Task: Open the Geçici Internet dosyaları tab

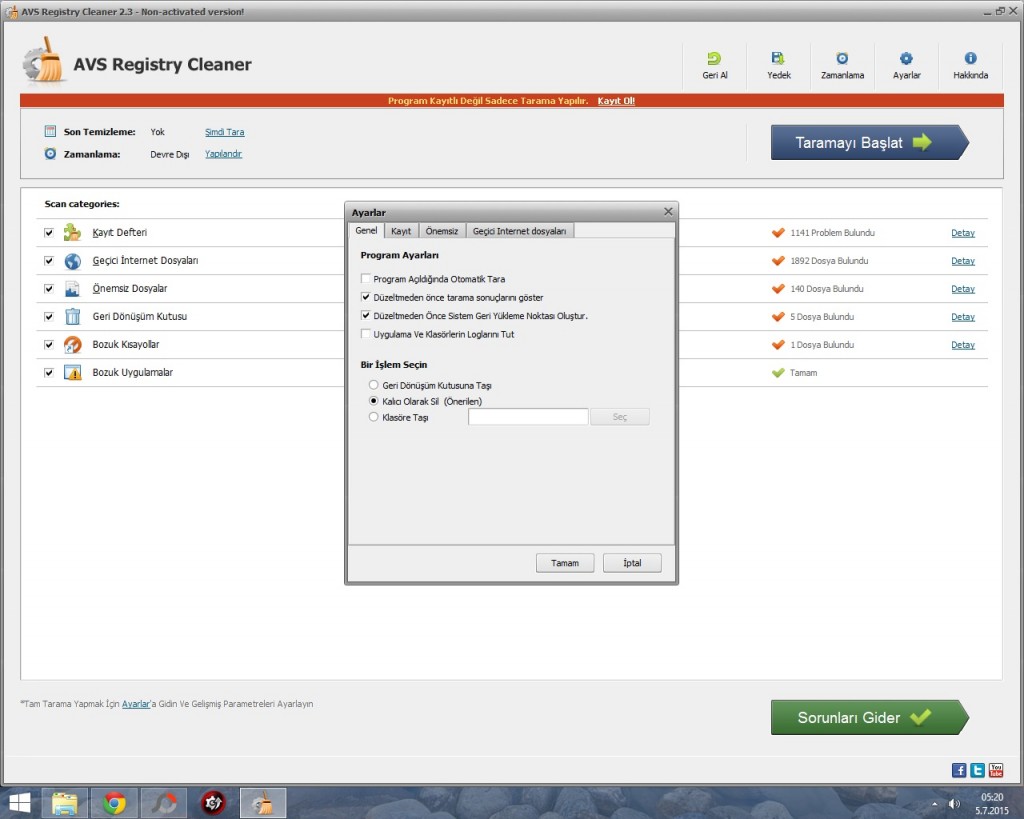Action: tap(519, 231)
